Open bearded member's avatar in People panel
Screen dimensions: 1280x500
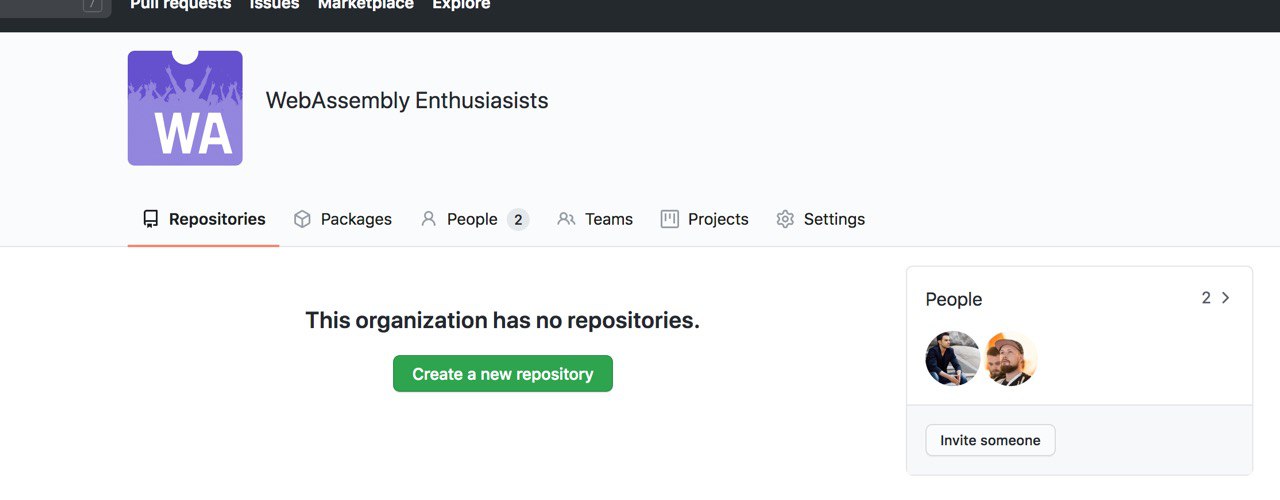point(1011,359)
